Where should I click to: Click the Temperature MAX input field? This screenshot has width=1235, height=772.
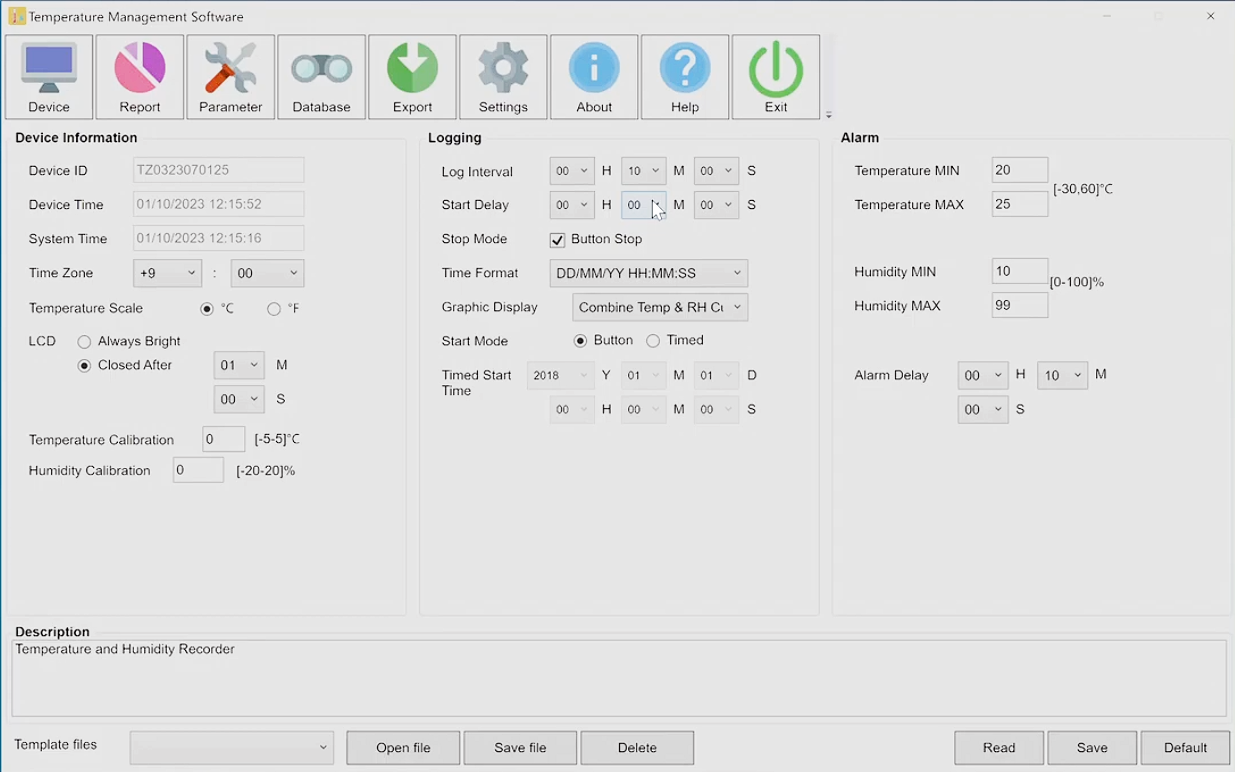tap(1019, 204)
